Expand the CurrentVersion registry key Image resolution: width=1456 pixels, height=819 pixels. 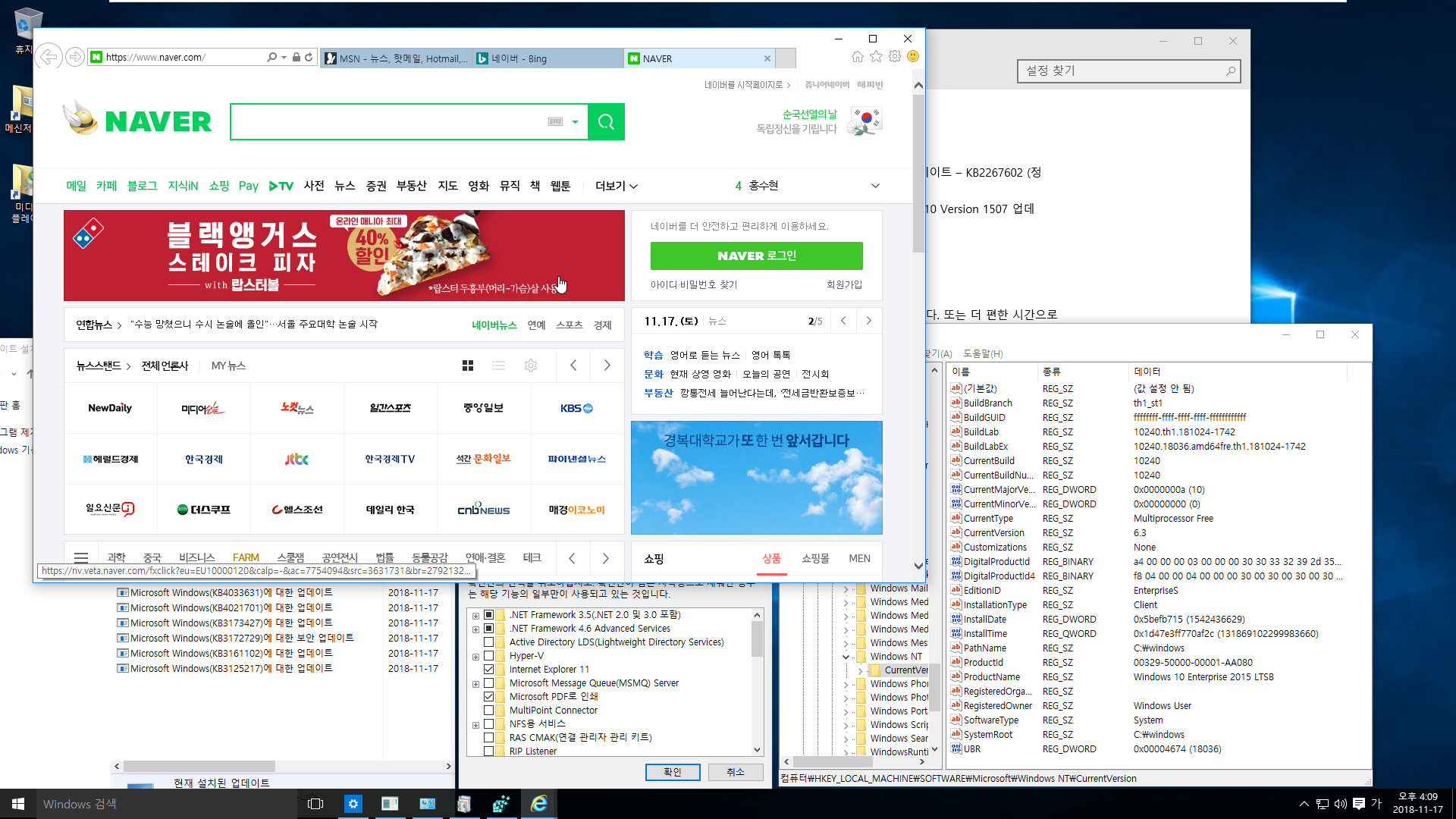pos(860,670)
